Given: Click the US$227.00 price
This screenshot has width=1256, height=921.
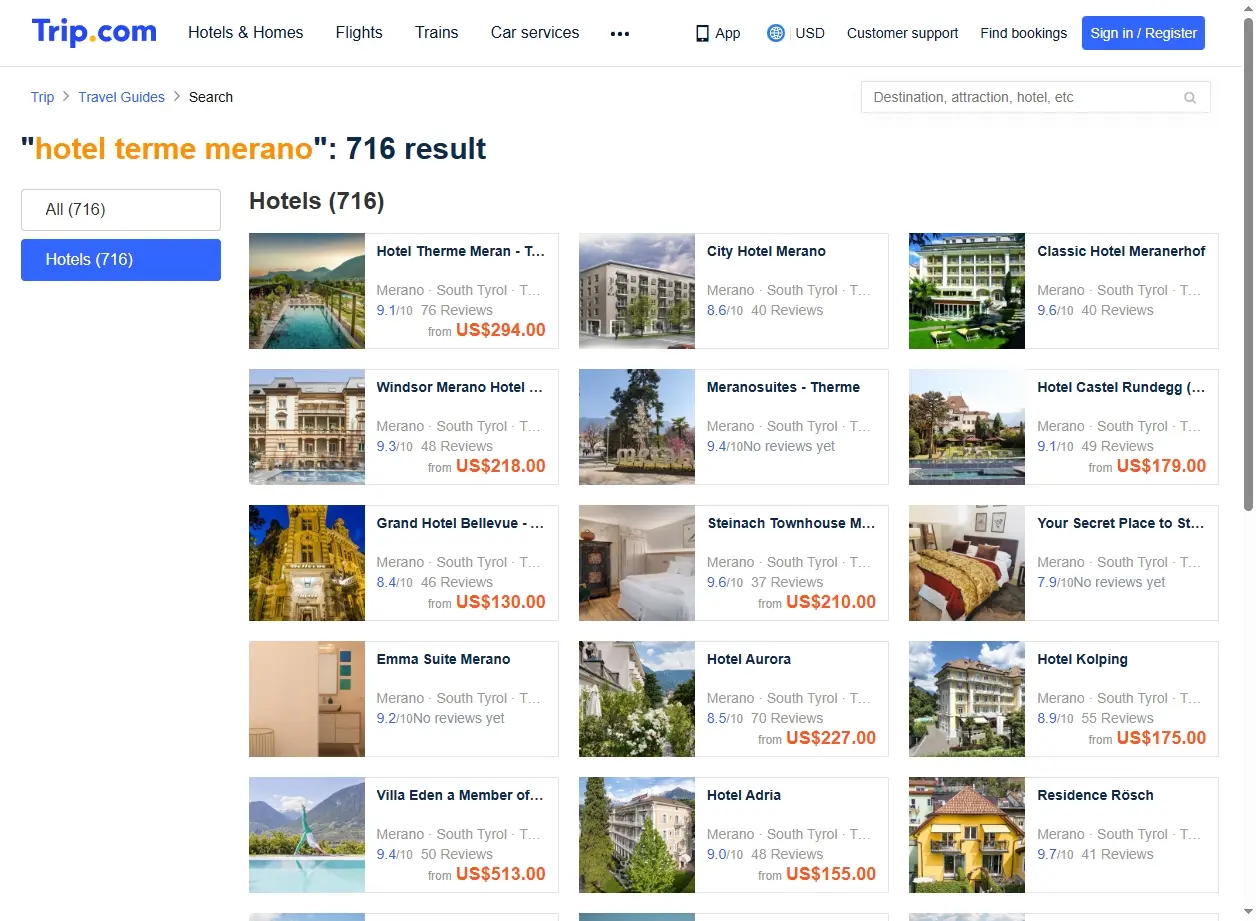Looking at the screenshot, I should coord(831,738).
